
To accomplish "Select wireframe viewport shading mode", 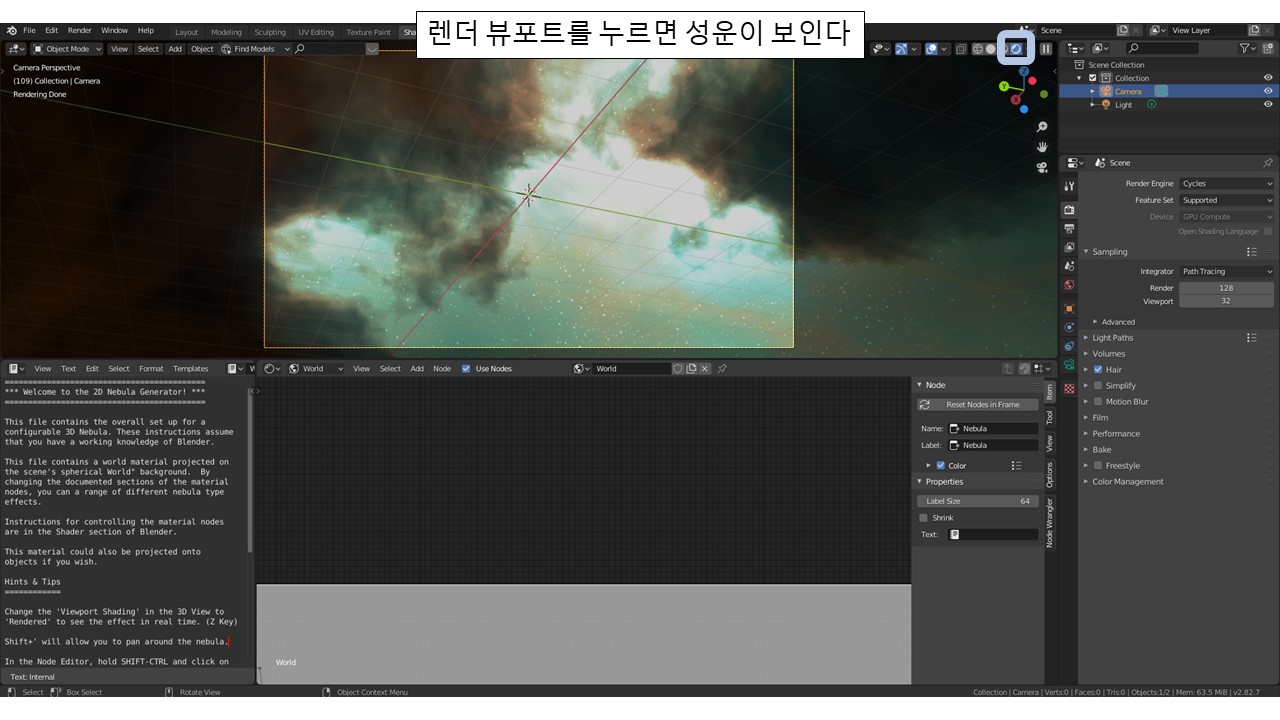I will [977, 48].
